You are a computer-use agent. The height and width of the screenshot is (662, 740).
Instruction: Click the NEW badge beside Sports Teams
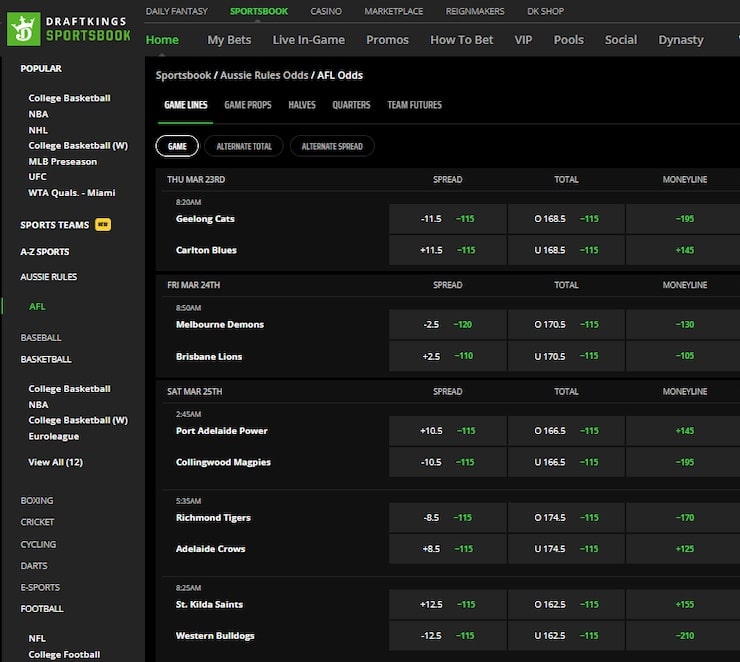103,225
